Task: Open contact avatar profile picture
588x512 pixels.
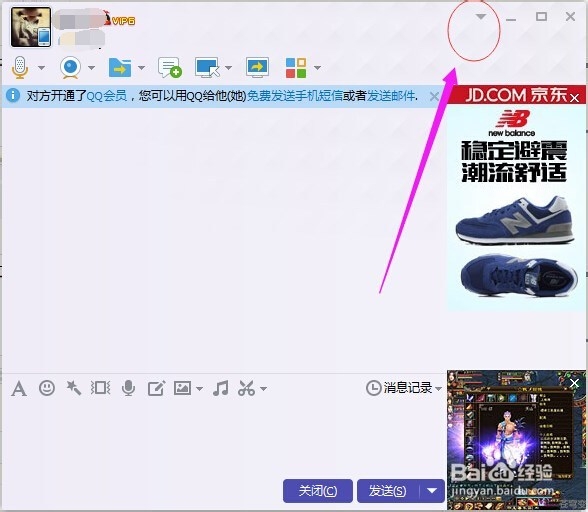Action: pyautogui.click(x=31, y=27)
